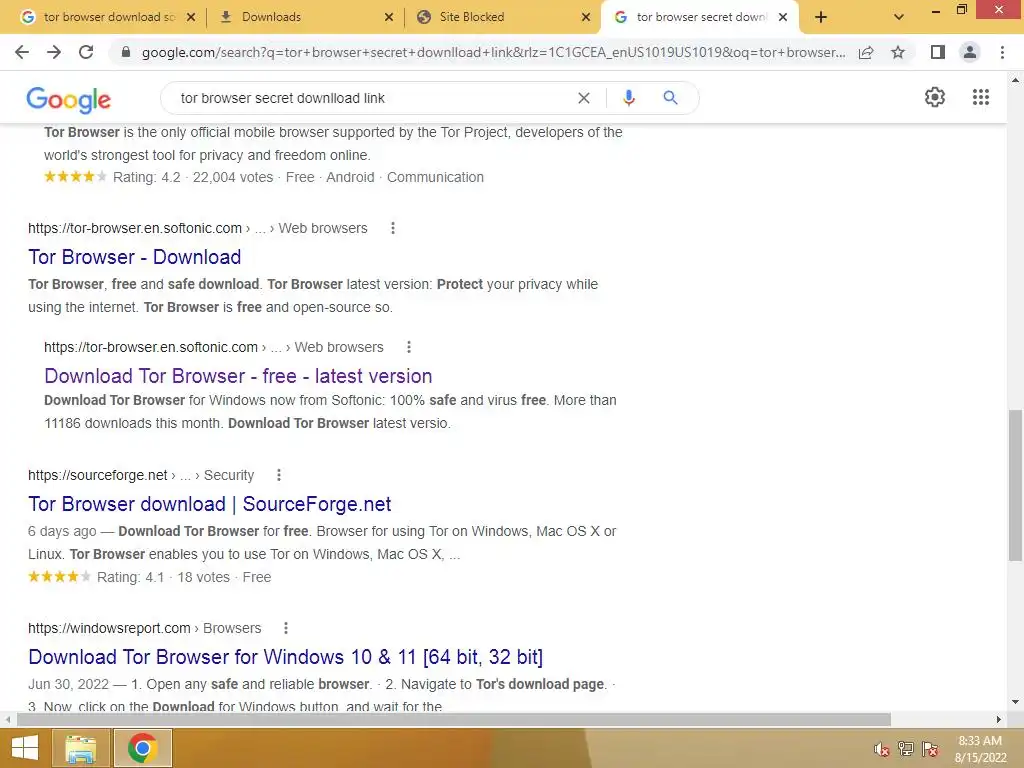Go back to the previous page
1024x768 pixels.
tap(22, 52)
